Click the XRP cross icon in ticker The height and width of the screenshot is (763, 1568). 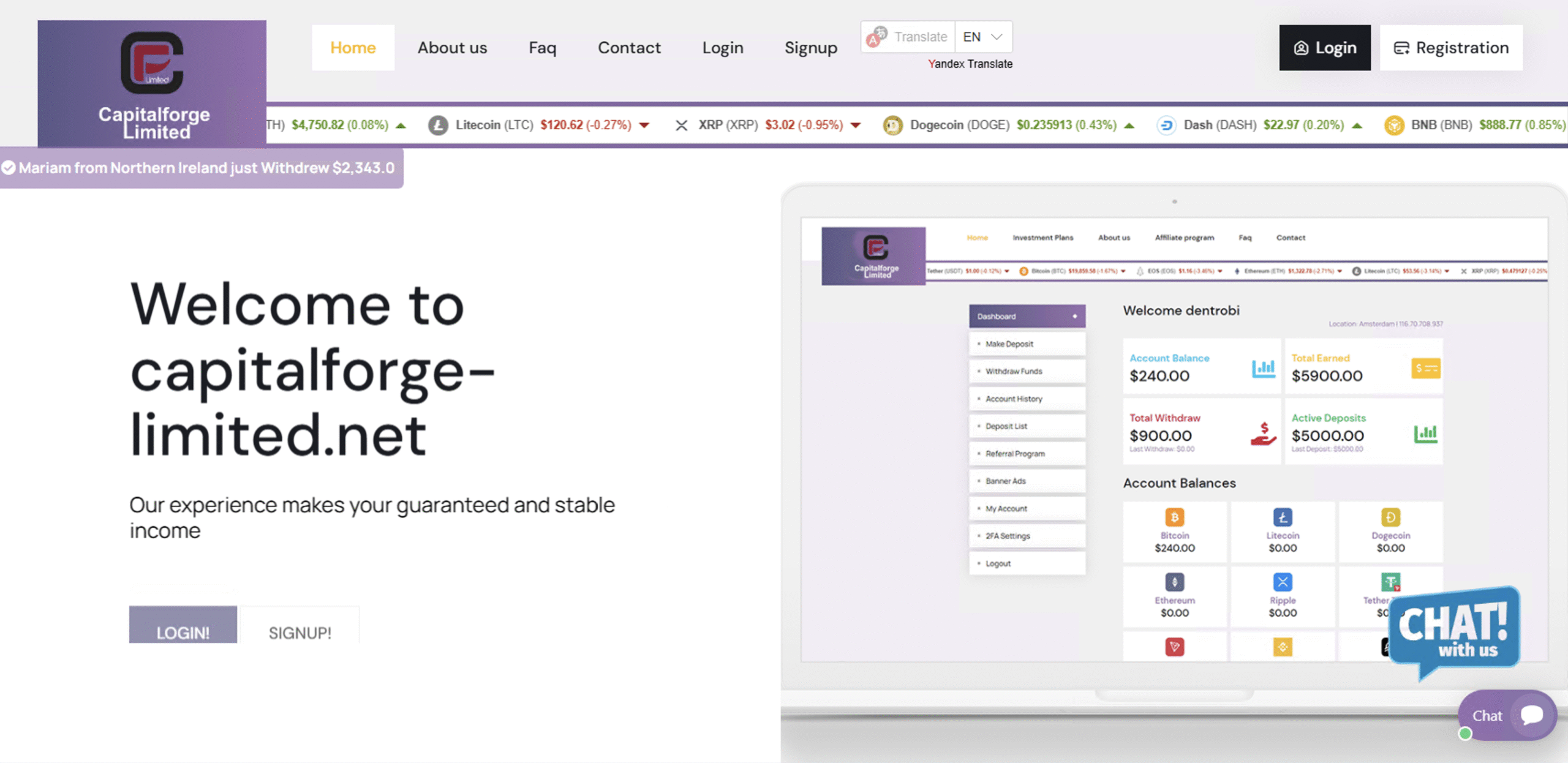[681, 126]
